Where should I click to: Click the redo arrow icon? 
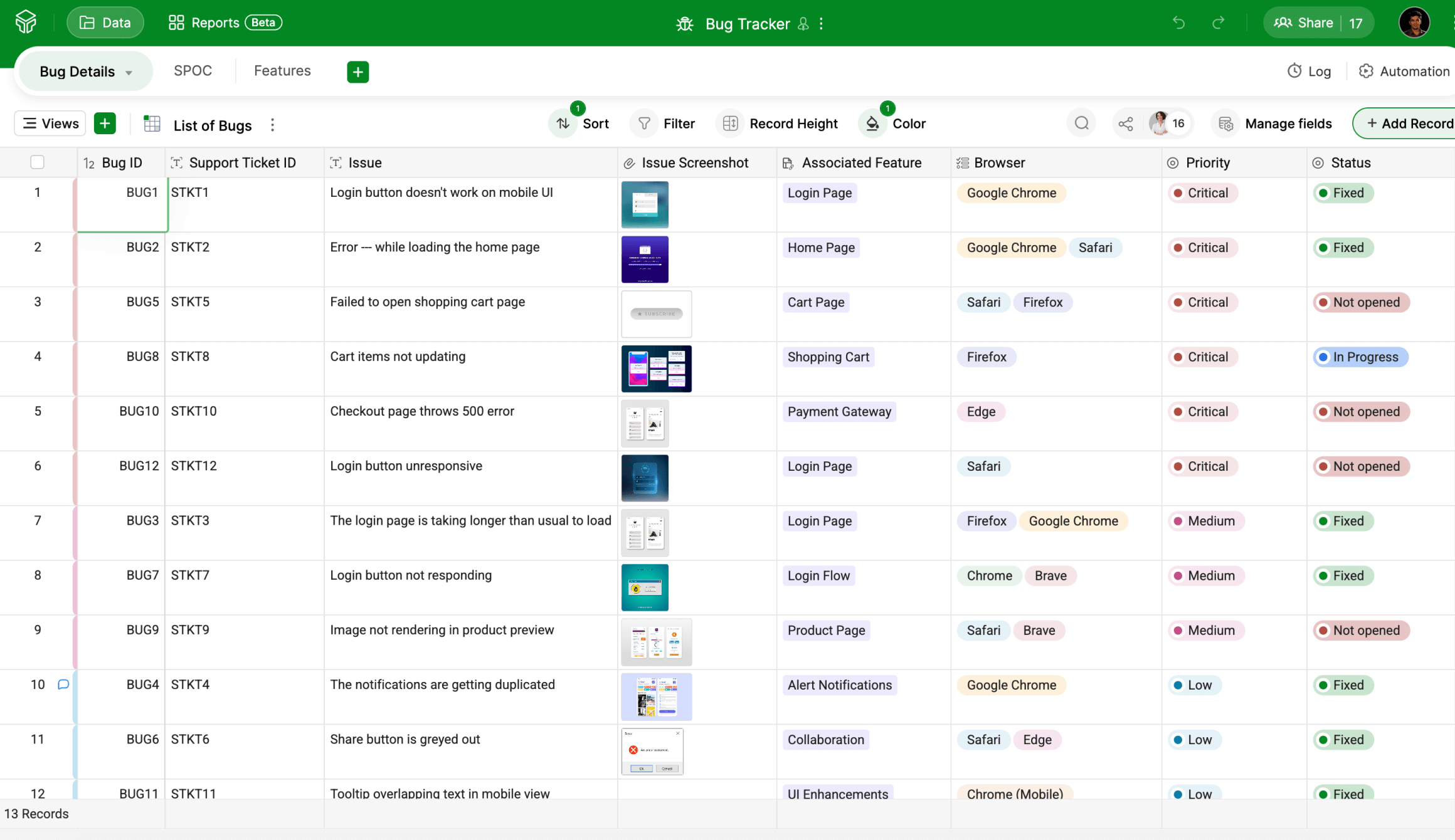click(1218, 23)
